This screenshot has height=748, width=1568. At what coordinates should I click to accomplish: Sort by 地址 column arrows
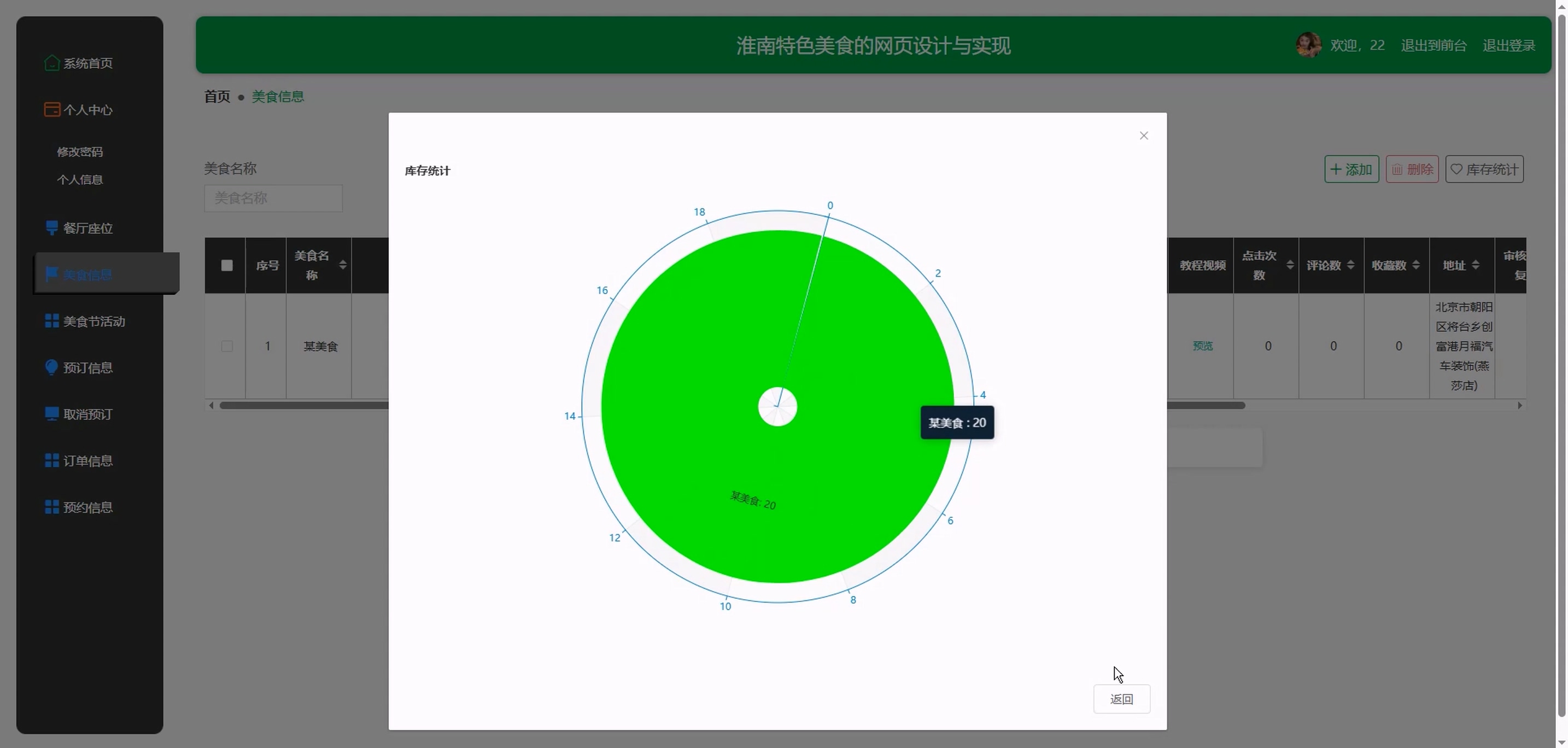(x=1475, y=265)
